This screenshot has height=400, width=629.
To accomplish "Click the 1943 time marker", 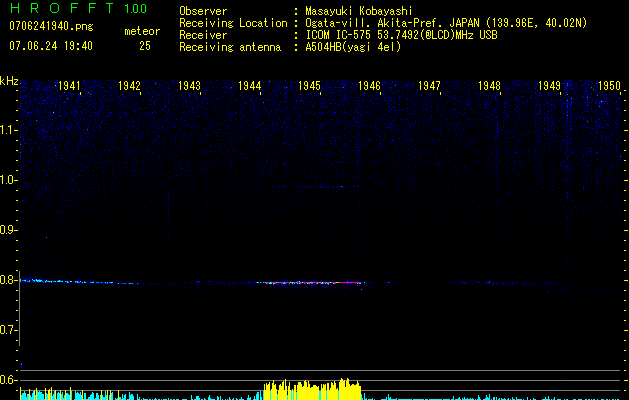I will point(189,86).
